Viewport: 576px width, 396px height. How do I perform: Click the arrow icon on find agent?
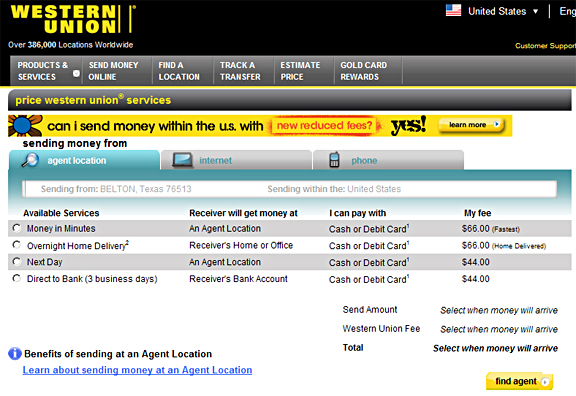coord(545,382)
